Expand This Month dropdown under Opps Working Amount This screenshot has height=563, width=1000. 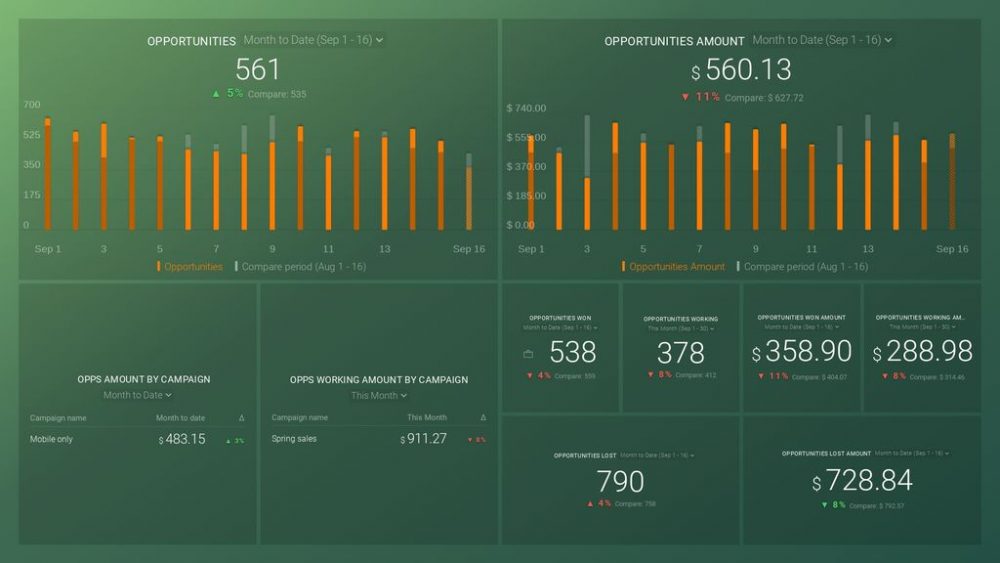(x=379, y=395)
